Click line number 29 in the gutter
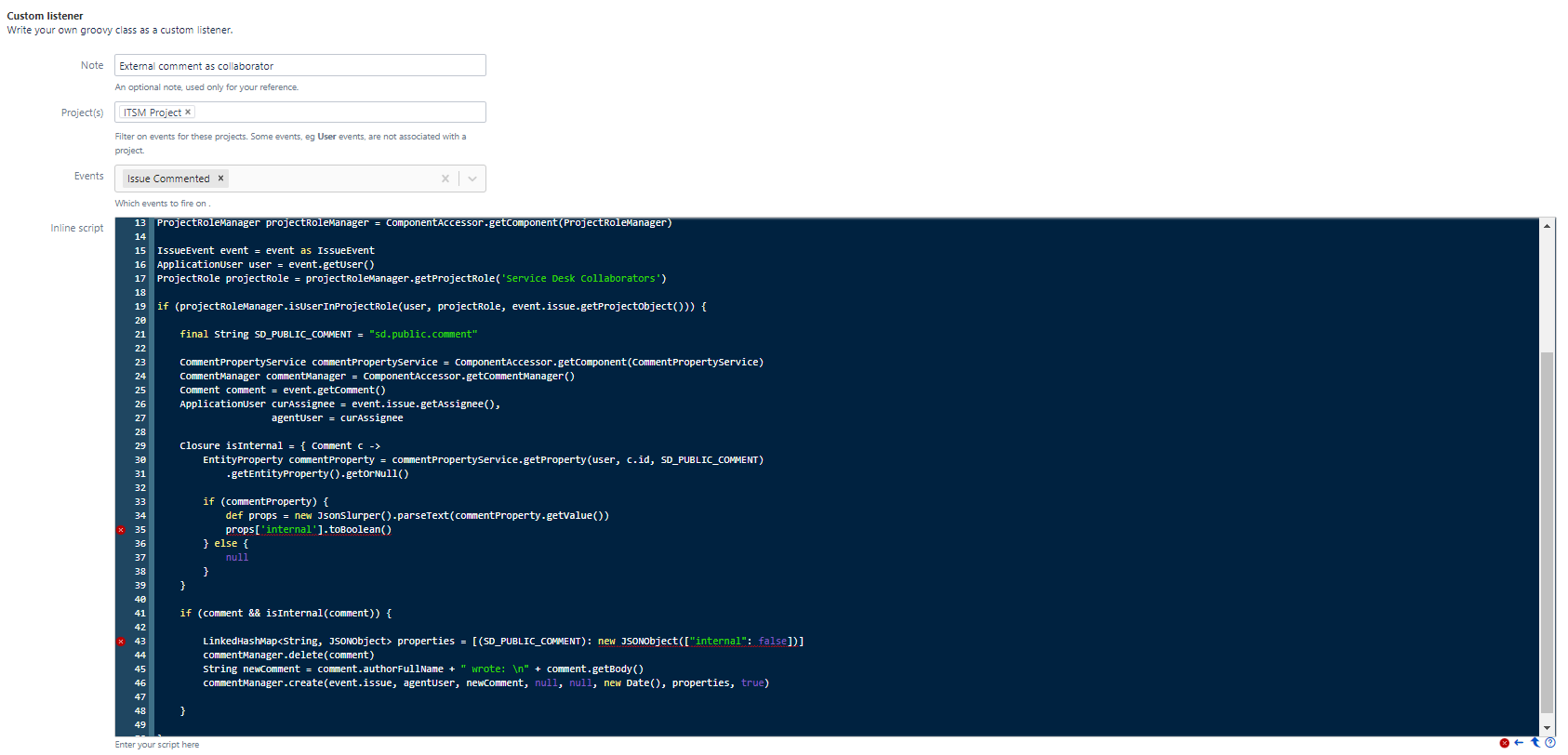1568x755 pixels. pos(140,446)
